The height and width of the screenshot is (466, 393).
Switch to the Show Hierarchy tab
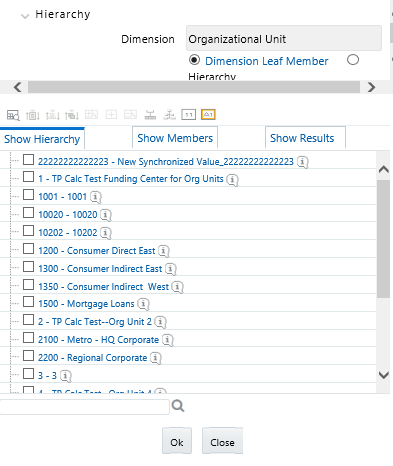42,139
